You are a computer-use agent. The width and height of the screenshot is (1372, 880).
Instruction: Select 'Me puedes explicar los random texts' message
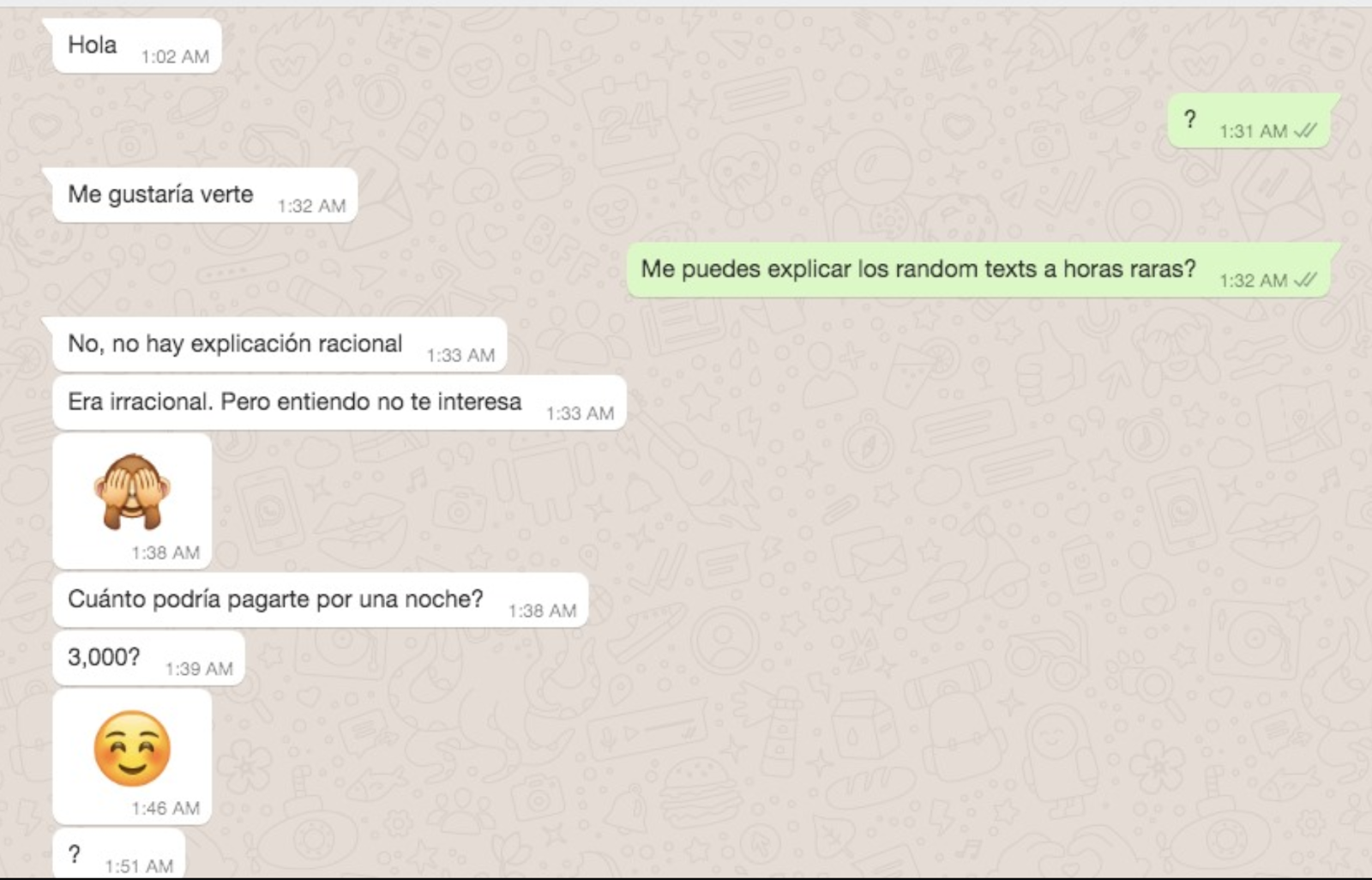(x=978, y=269)
